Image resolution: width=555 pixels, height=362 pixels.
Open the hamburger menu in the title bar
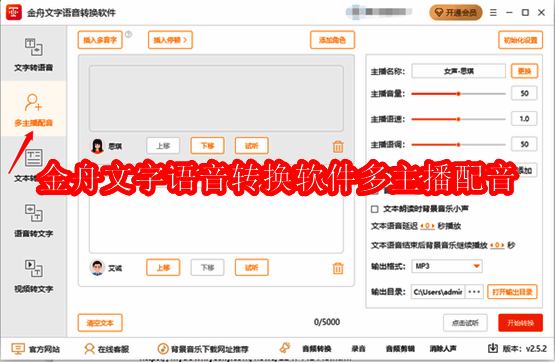tap(493, 13)
